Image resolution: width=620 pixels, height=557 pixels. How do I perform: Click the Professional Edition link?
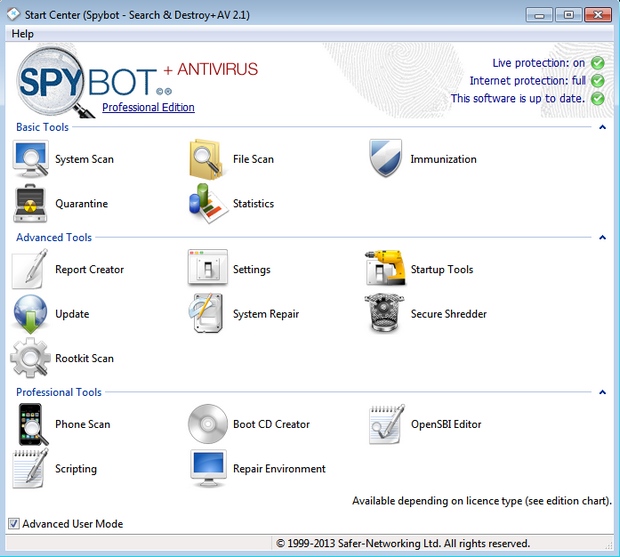(148, 107)
